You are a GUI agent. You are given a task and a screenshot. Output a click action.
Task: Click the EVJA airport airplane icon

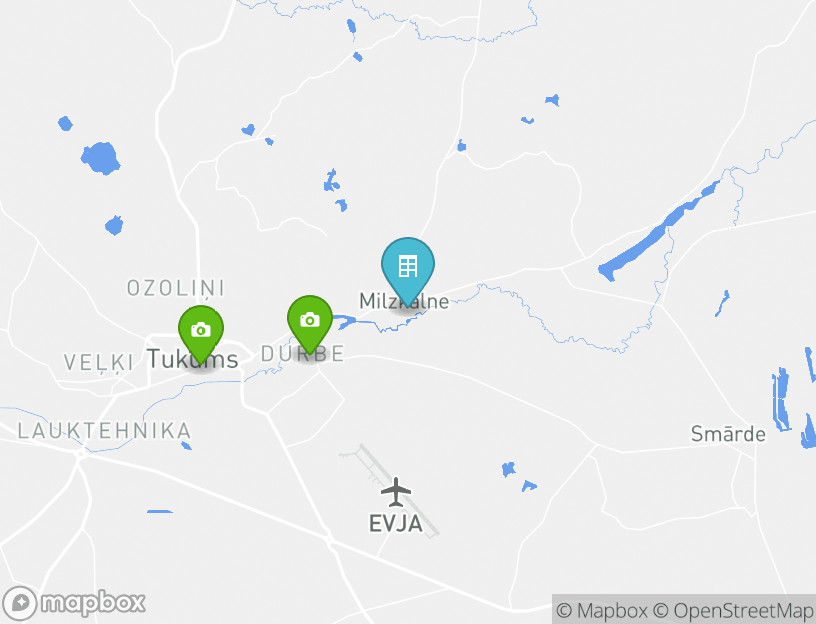pos(396,492)
